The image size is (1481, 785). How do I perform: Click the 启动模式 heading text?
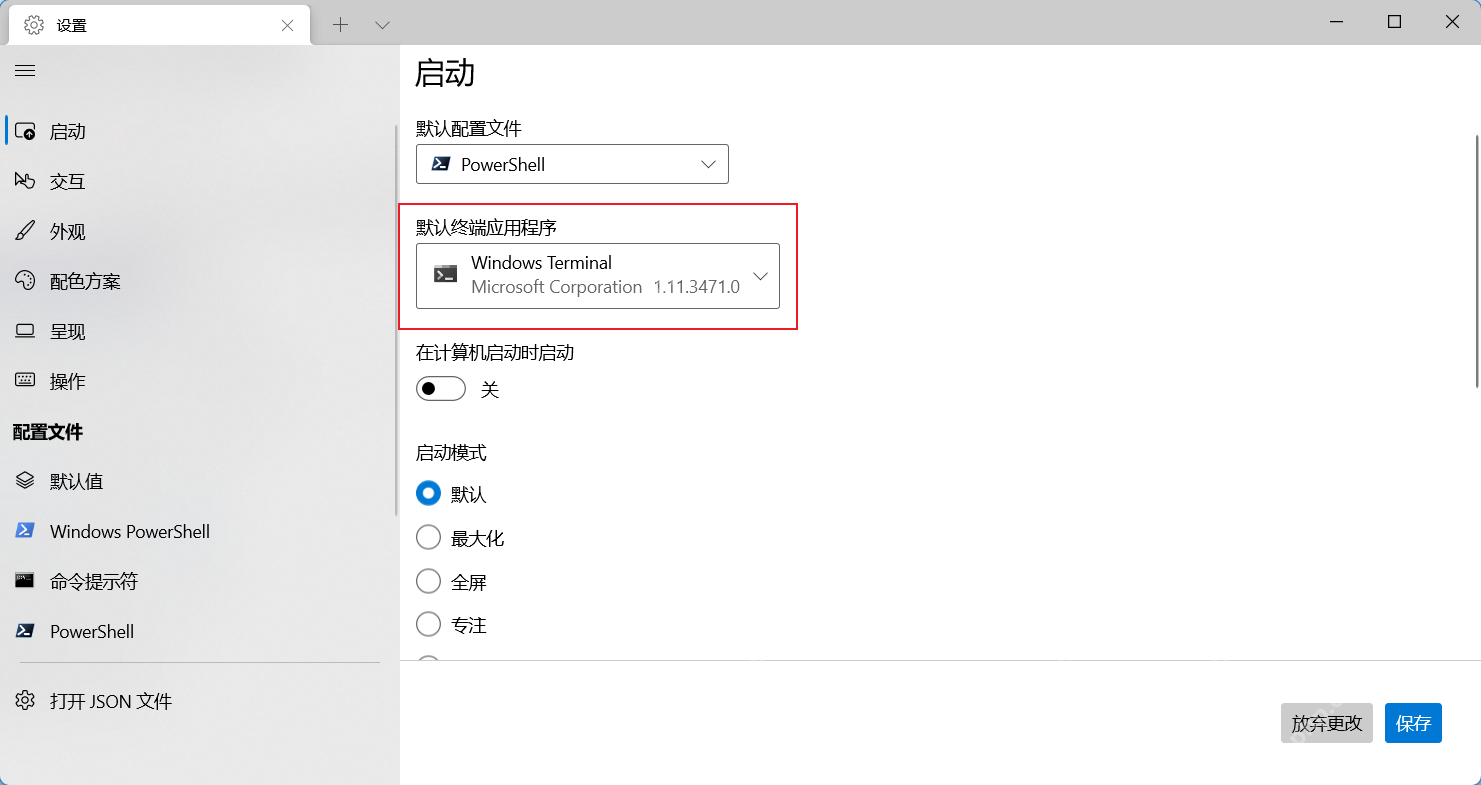(x=451, y=453)
